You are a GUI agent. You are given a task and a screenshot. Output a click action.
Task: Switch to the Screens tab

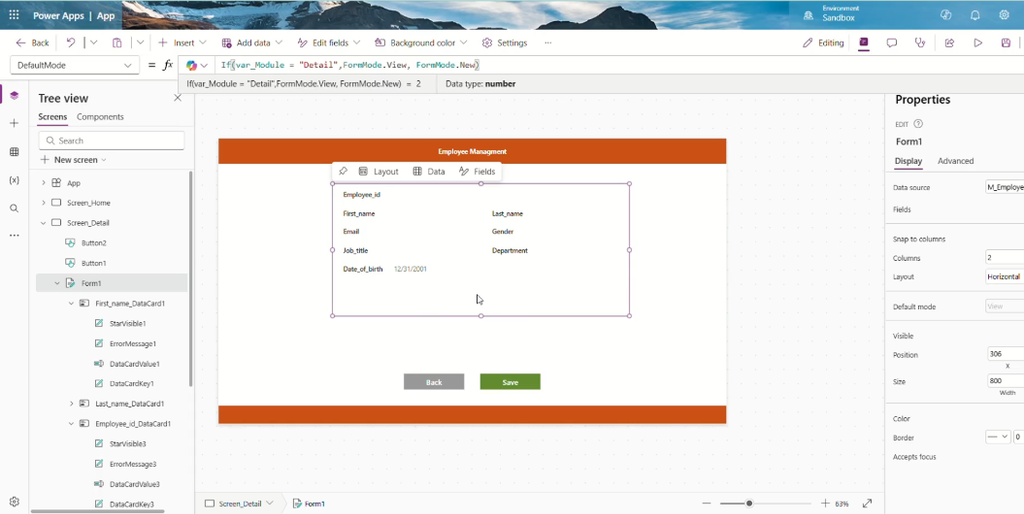52,117
